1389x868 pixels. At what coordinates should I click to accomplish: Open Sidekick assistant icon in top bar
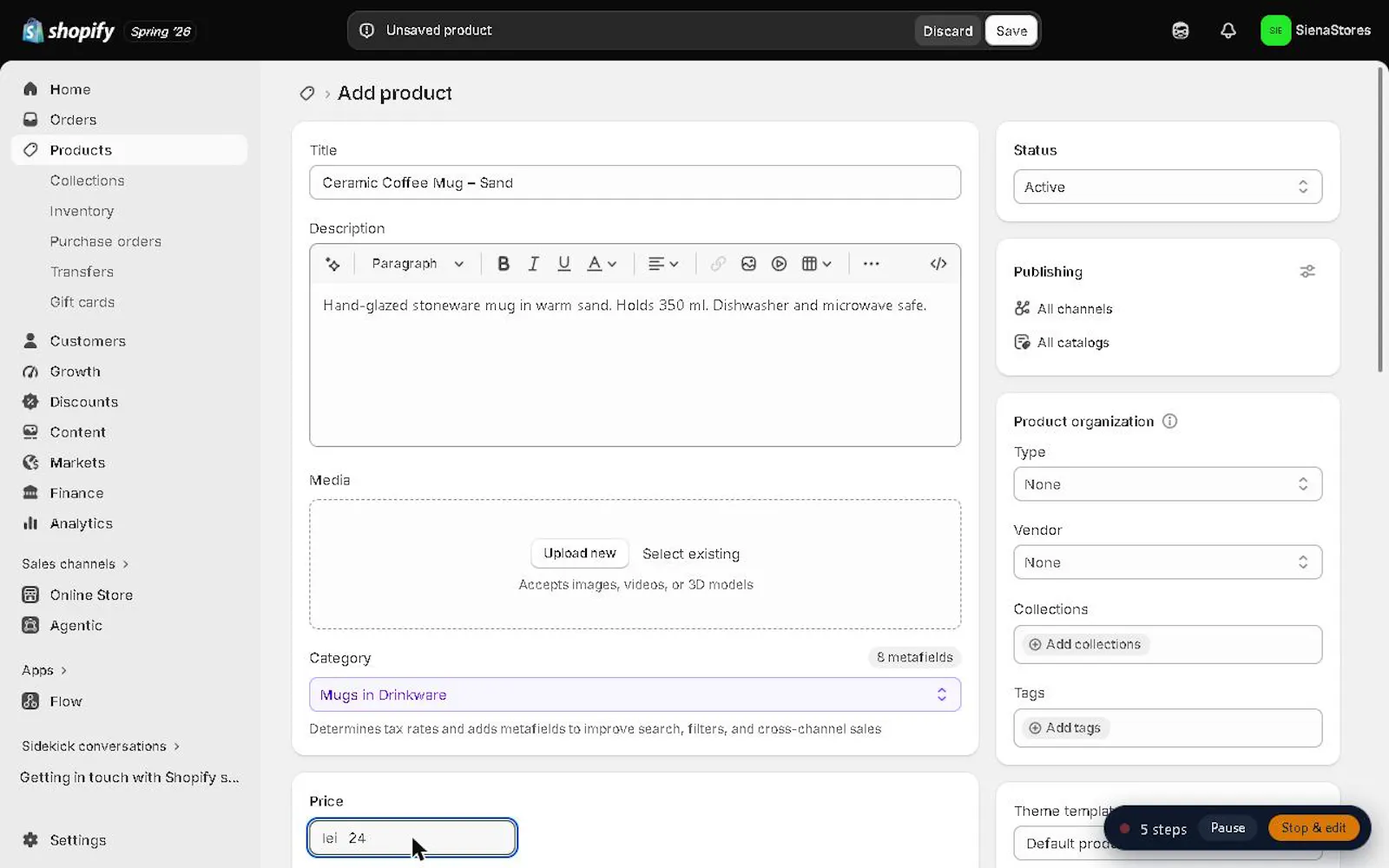pos(1180,30)
